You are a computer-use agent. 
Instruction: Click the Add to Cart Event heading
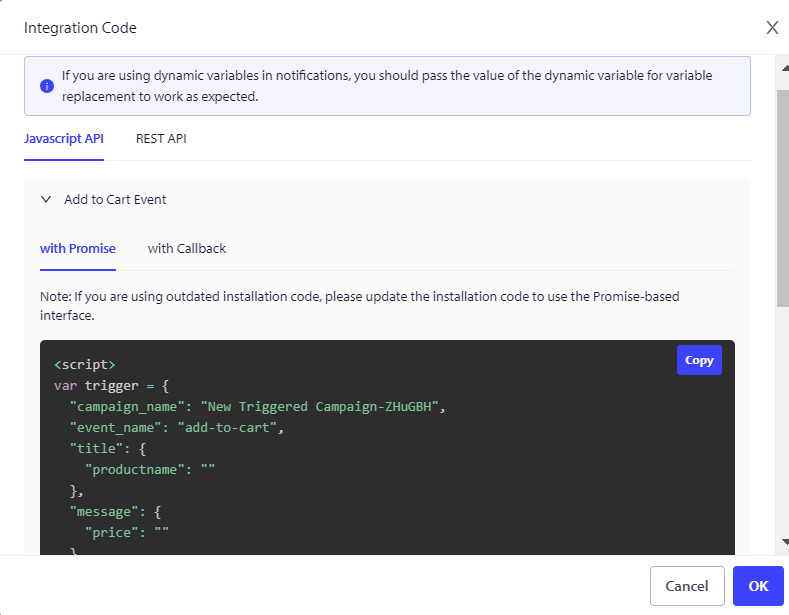click(115, 199)
